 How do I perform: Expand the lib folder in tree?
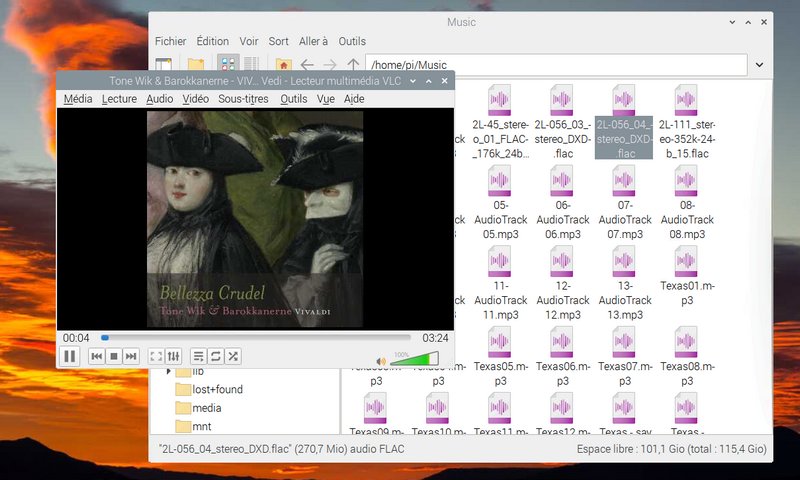click(x=168, y=371)
